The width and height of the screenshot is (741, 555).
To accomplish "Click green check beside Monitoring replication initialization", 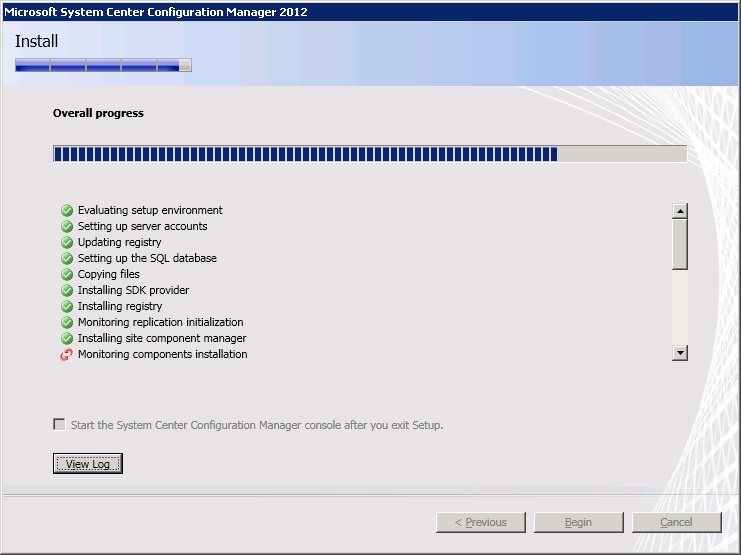I will tap(67, 322).
